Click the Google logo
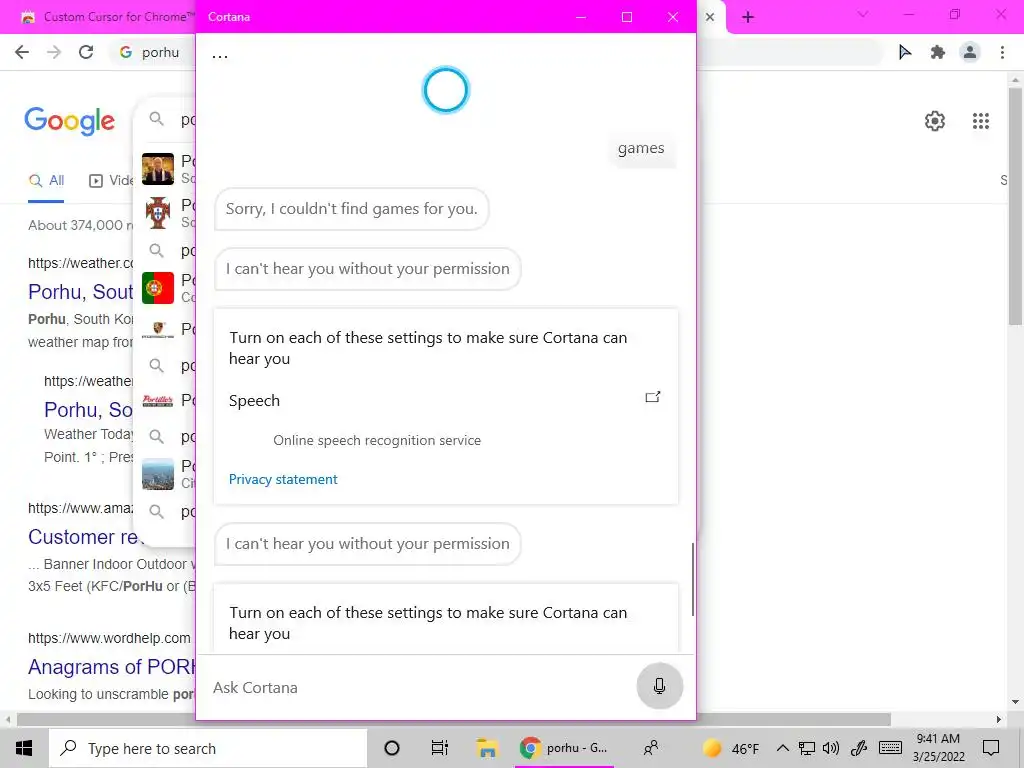Viewport: 1024px width, 768px height. pyautogui.click(x=70, y=121)
